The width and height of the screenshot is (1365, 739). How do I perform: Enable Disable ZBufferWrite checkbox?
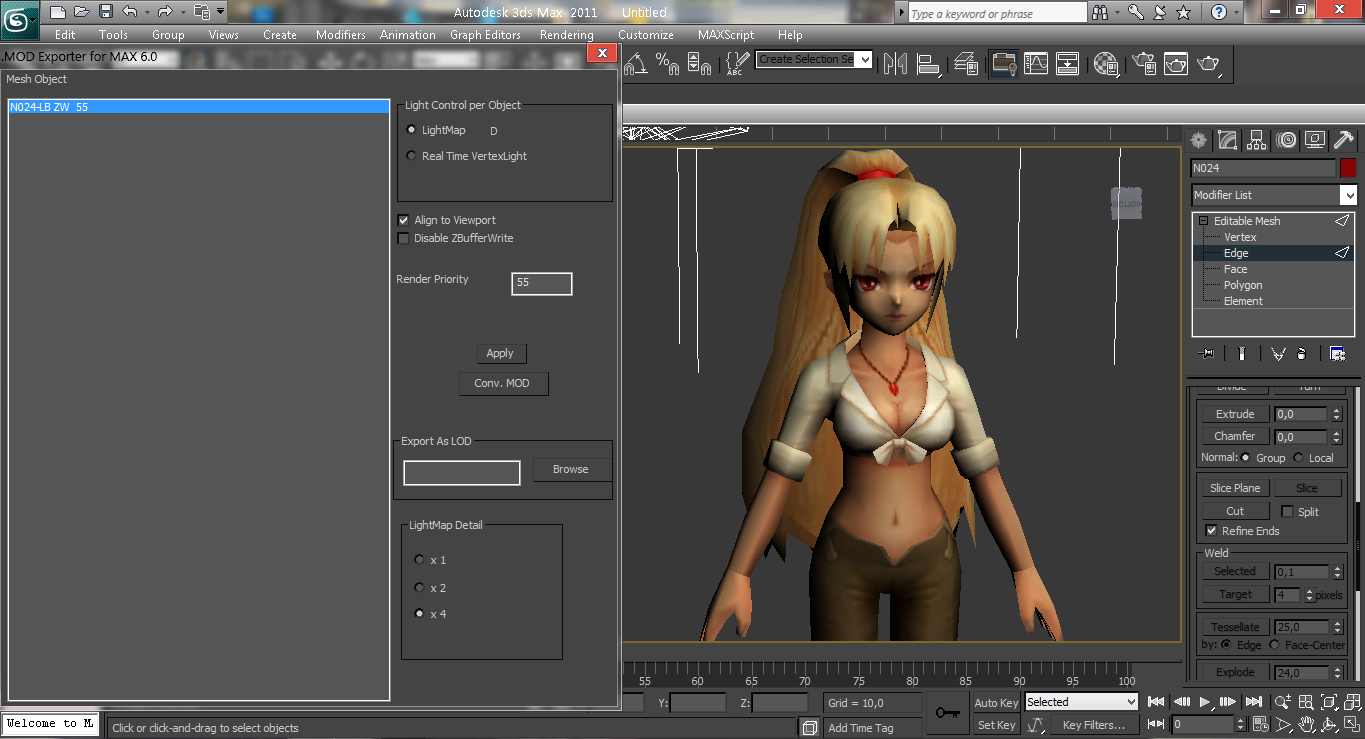pyautogui.click(x=404, y=238)
